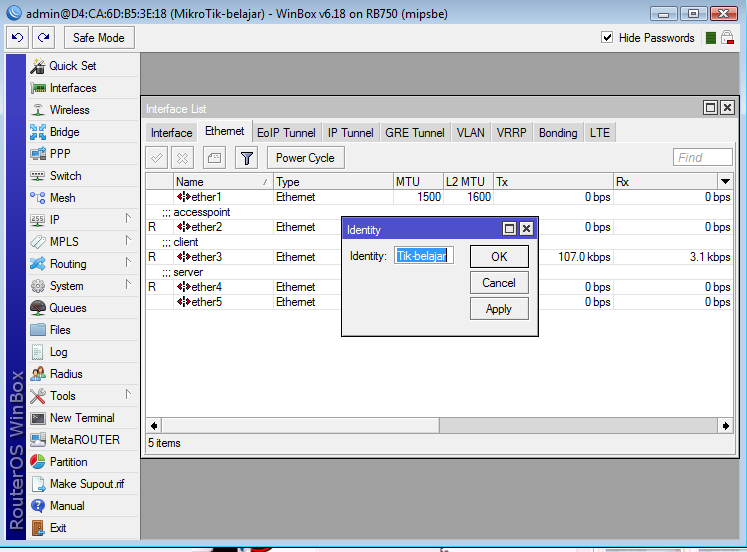Open the Log viewer

(x=83, y=352)
